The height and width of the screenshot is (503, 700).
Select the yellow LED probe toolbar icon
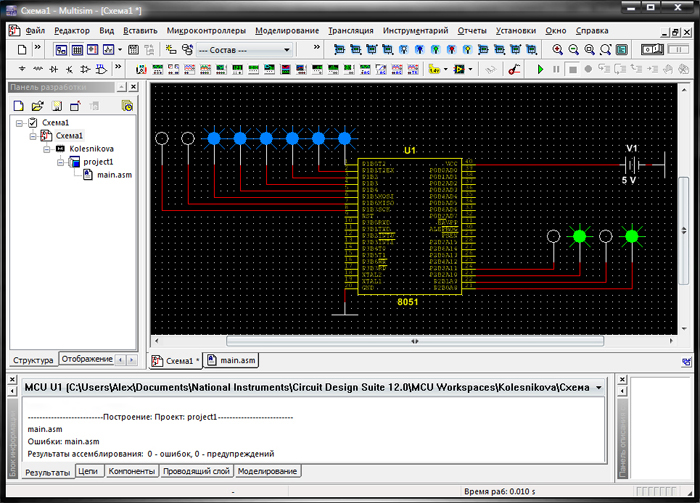coord(467,50)
